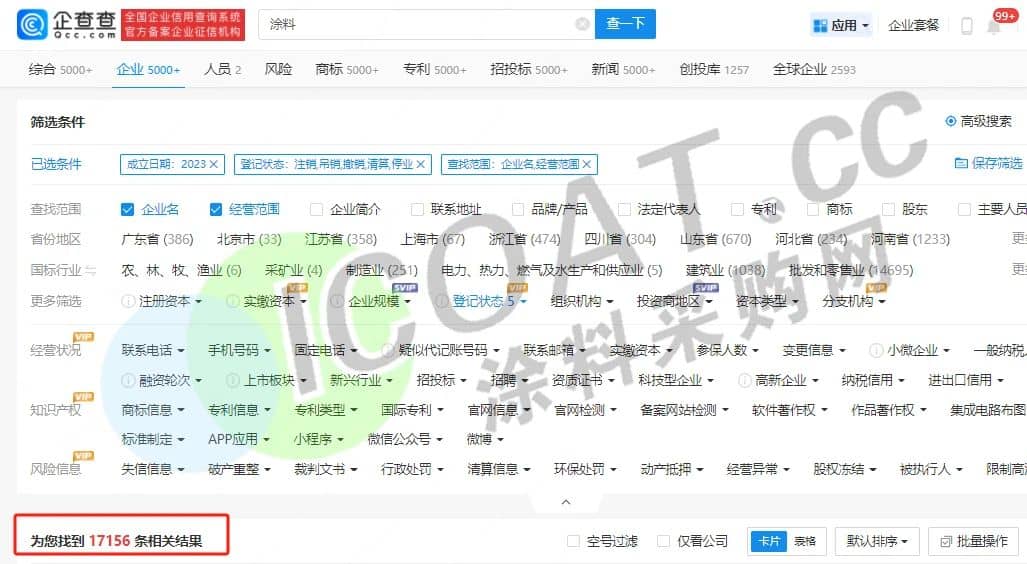Click the info icon beside 注册资本
This screenshot has width=1027, height=564.
pyautogui.click(x=128, y=301)
